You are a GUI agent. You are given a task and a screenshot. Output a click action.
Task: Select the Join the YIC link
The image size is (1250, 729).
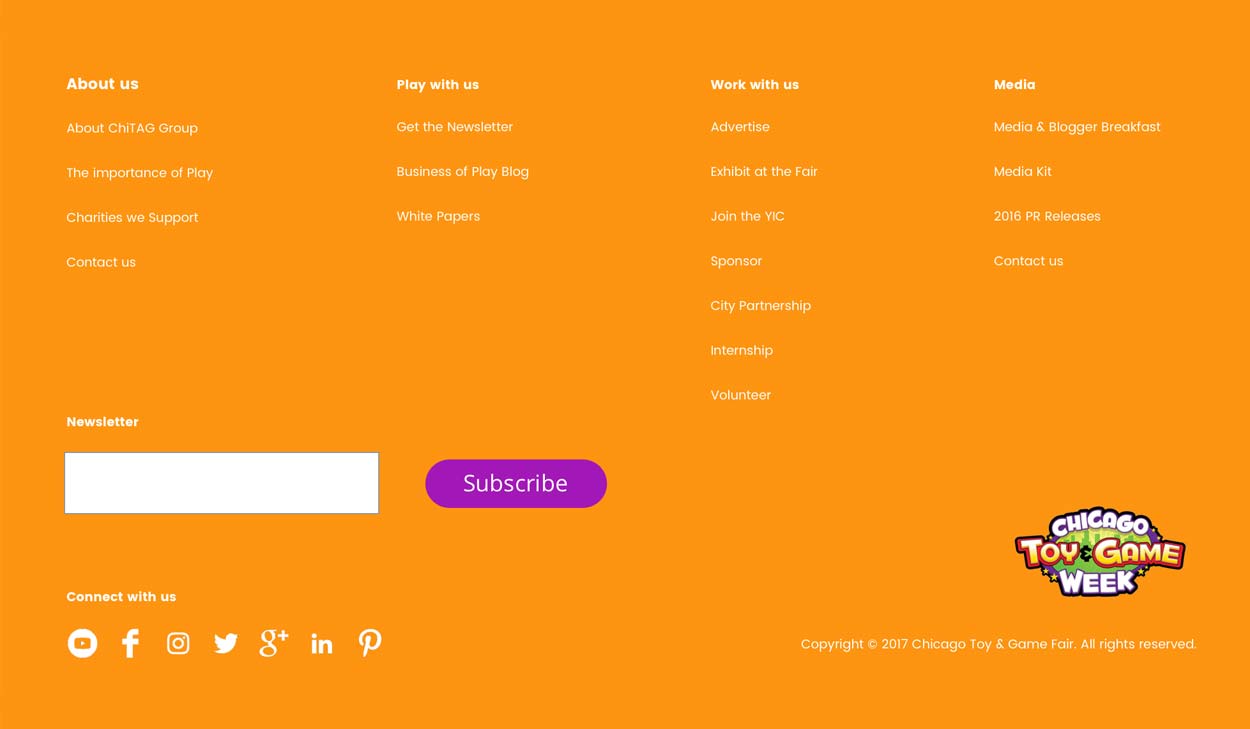(748, 216)
